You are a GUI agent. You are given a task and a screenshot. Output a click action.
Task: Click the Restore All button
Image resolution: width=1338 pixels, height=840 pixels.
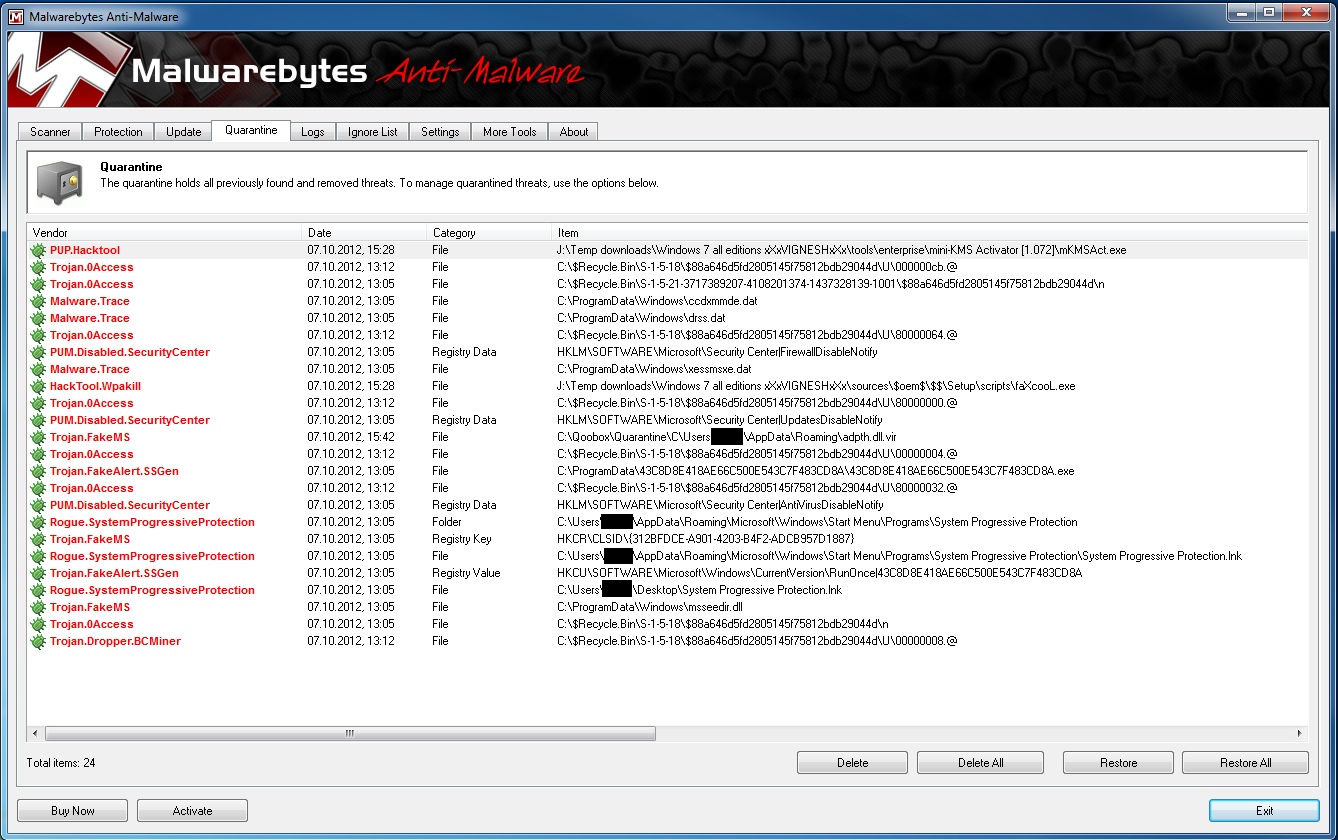click(1245, 763)
